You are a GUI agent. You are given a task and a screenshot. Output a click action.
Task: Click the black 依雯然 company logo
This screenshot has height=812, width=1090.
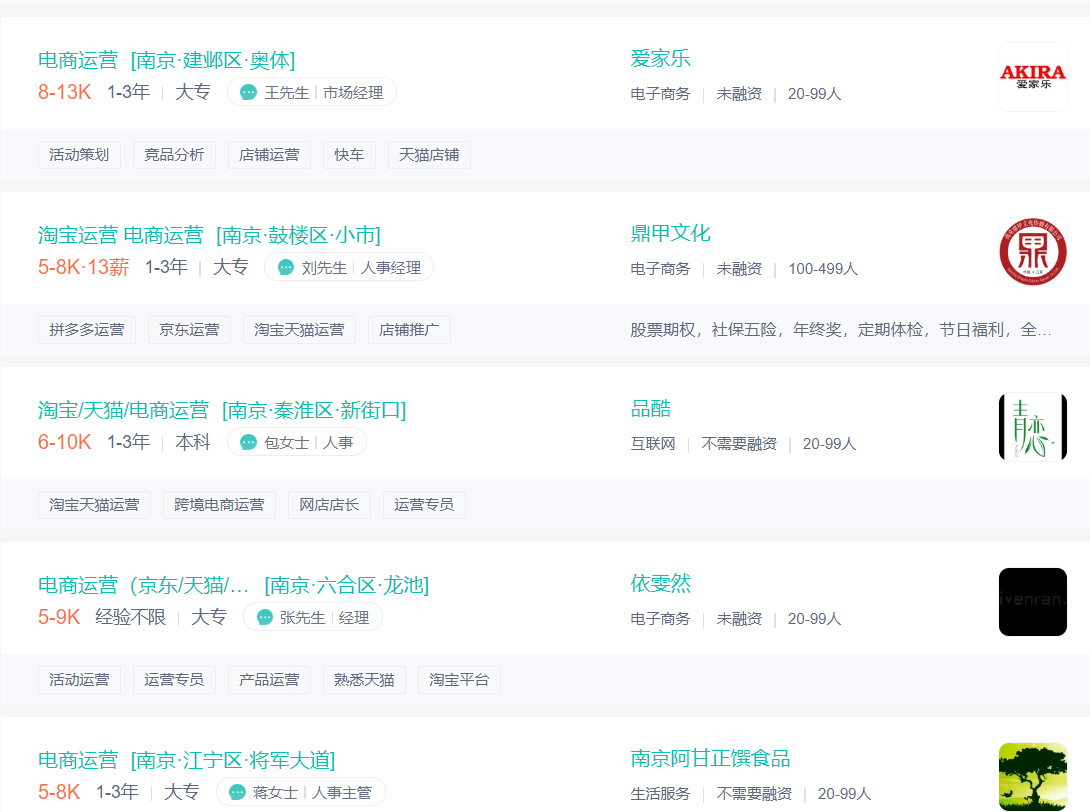coord(1032,602)
